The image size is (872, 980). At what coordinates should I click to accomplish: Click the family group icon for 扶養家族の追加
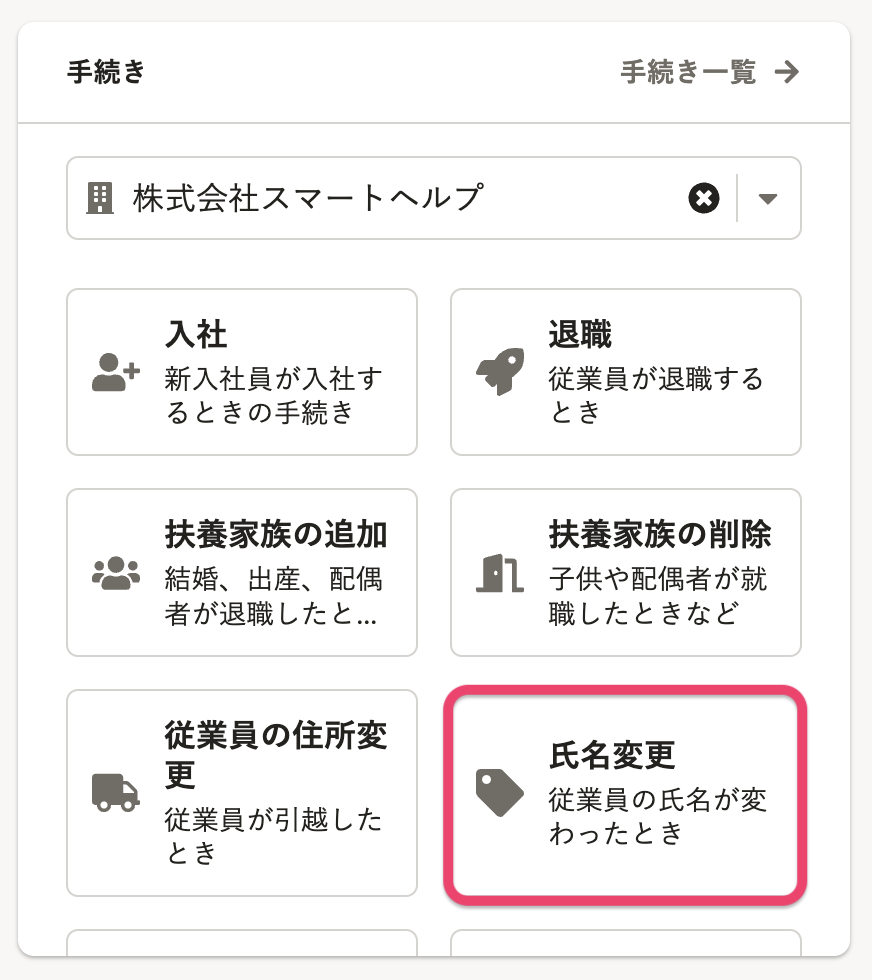pos(115,572)
